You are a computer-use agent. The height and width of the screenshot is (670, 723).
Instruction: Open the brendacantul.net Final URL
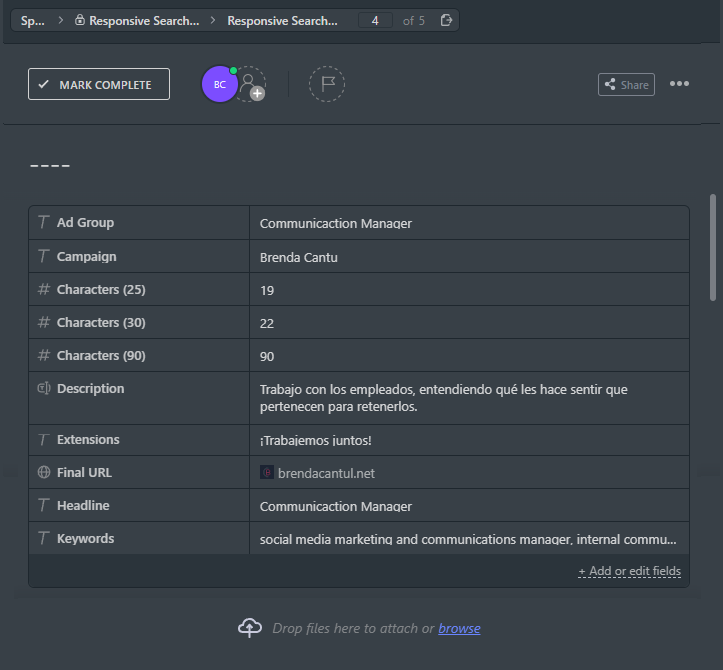[x=326, y=473]
